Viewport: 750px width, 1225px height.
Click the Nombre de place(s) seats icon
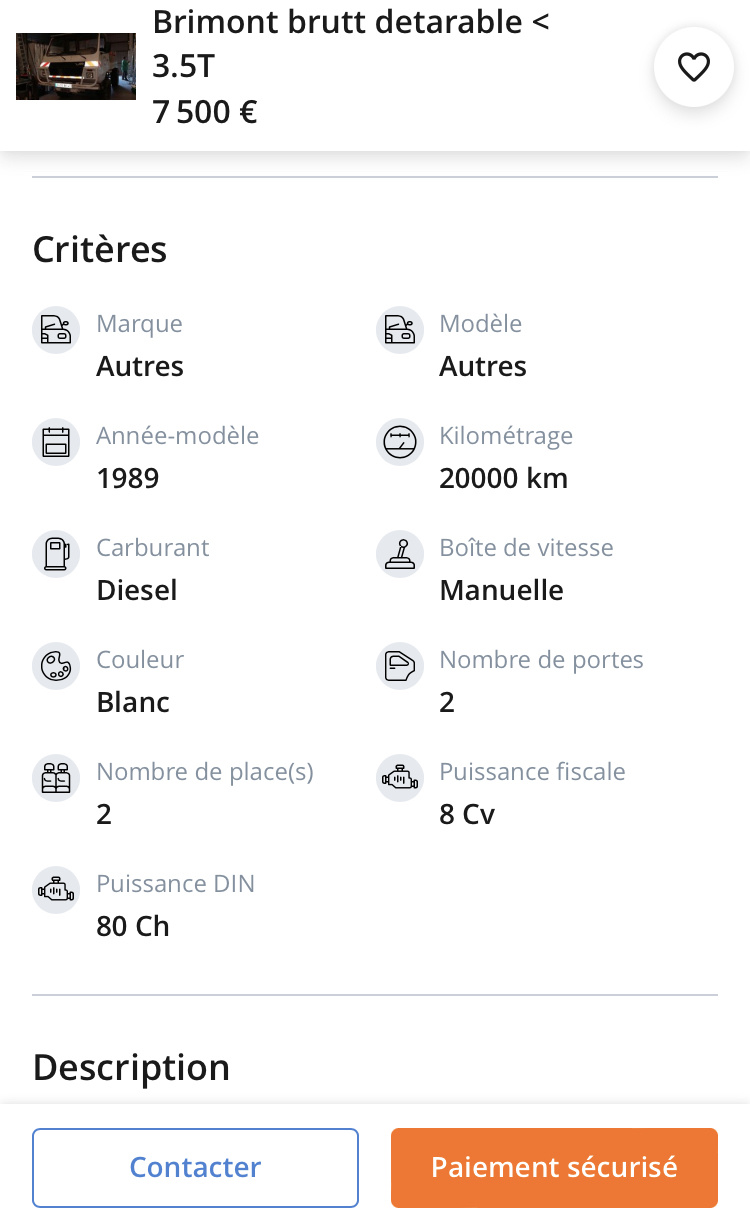pos(56,778)
